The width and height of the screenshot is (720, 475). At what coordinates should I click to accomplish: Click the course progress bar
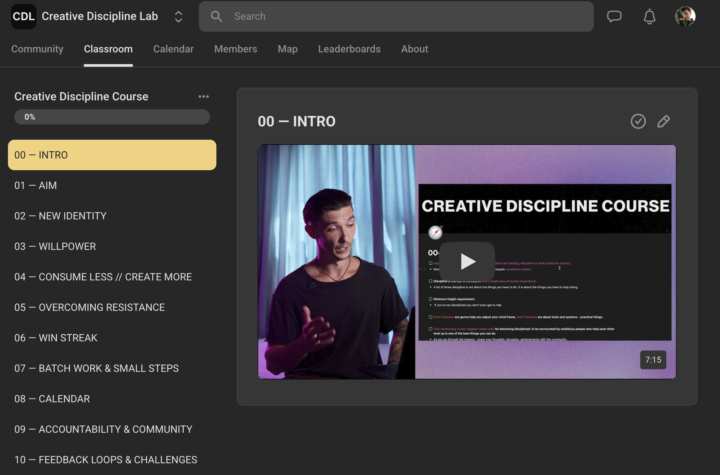pyautogui.click(x=112, y=117)
